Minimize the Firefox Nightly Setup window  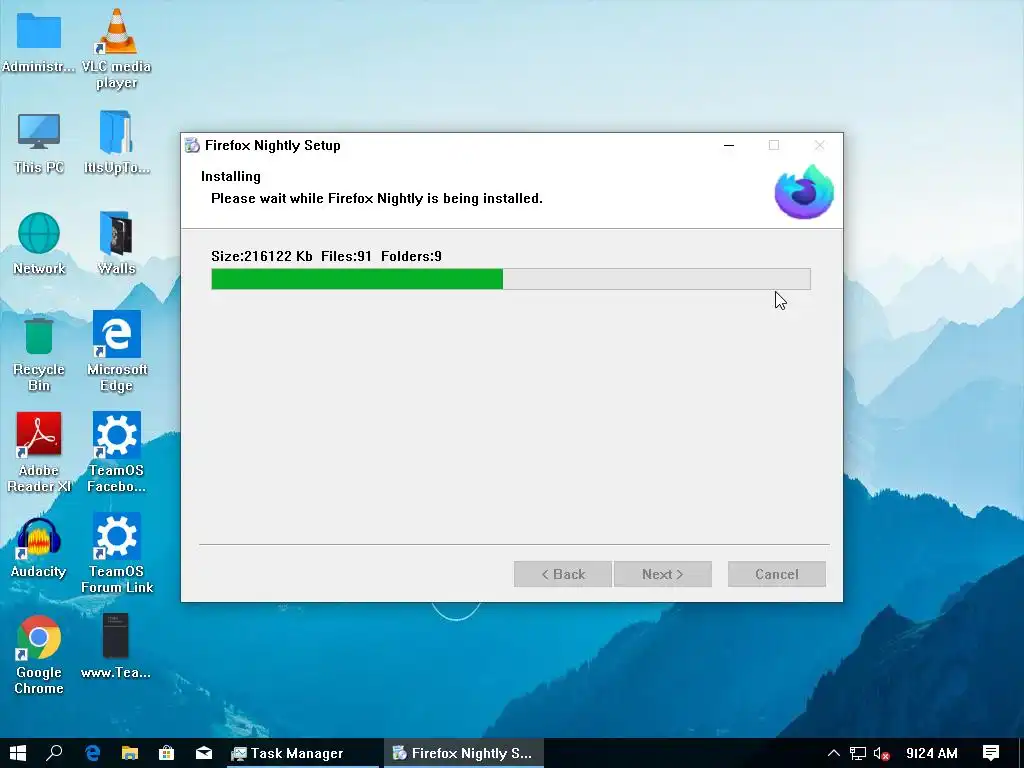click(729, 145)
